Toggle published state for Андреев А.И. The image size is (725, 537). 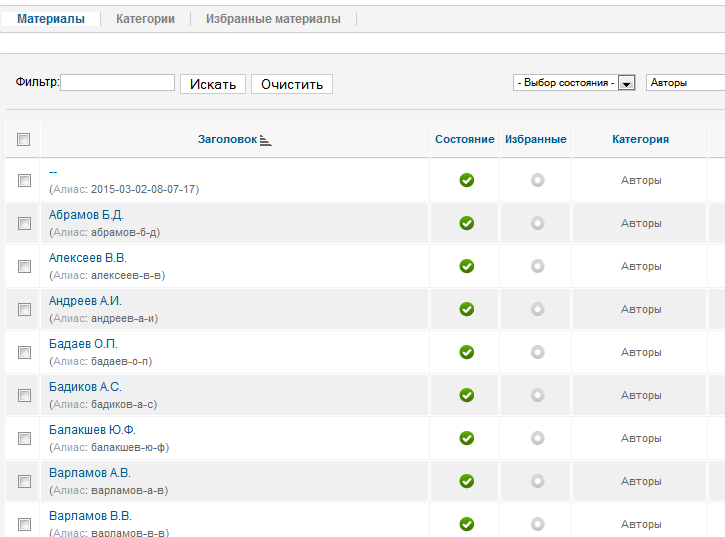(x=467, y=309)
